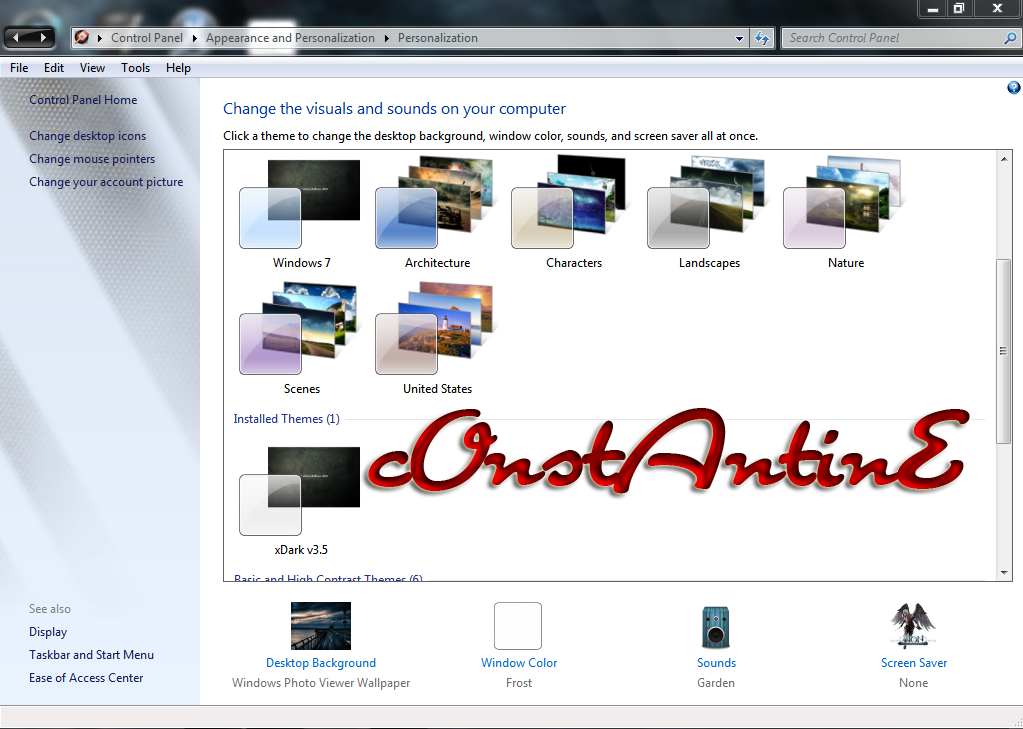The image size is (1023, 729).
Task: Choose the United States theme
Action: click(436, 338)
